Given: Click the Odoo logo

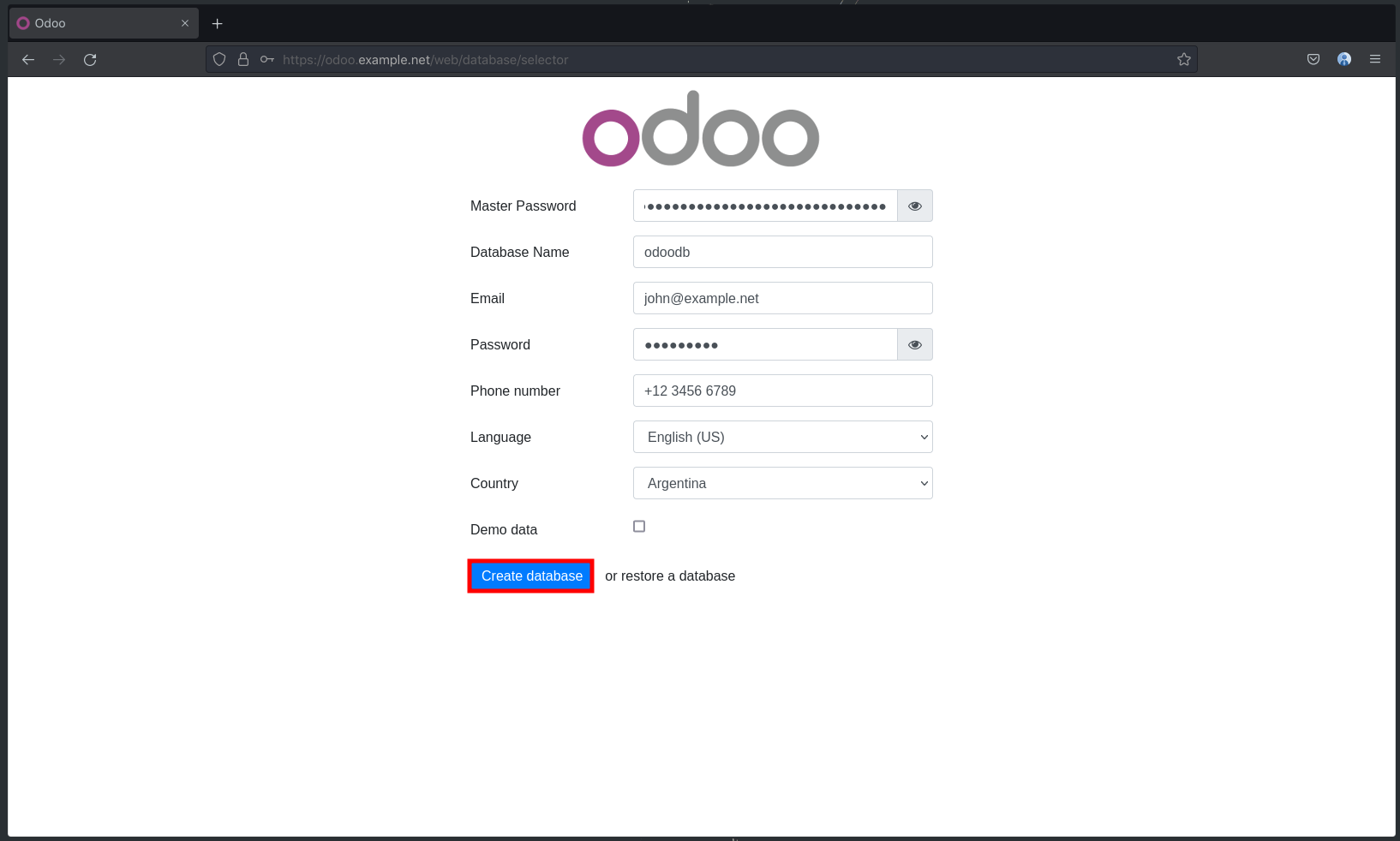Looking at the screenshot, I should (701, 129).
